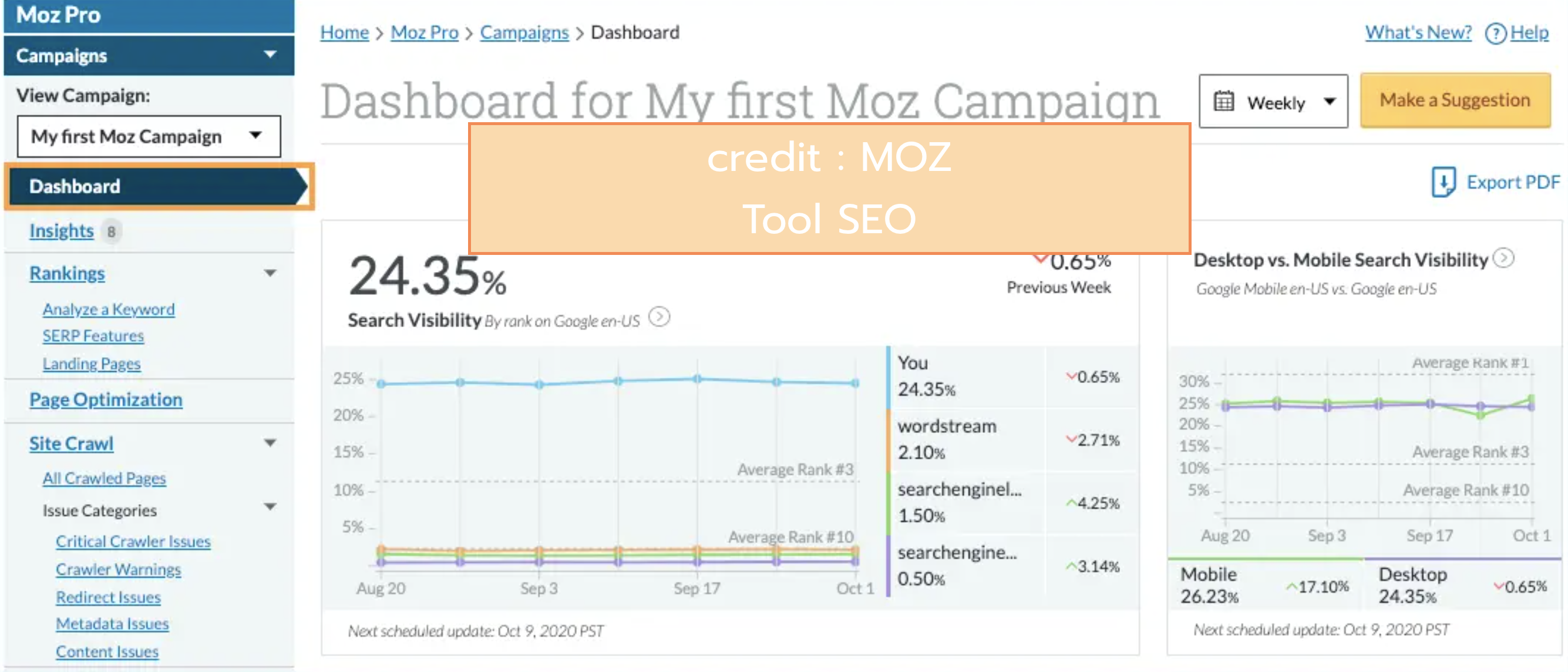Open the Analyze a Keyword page
The height and width of the screenshot is (672, 1568).
coord(108,309)
